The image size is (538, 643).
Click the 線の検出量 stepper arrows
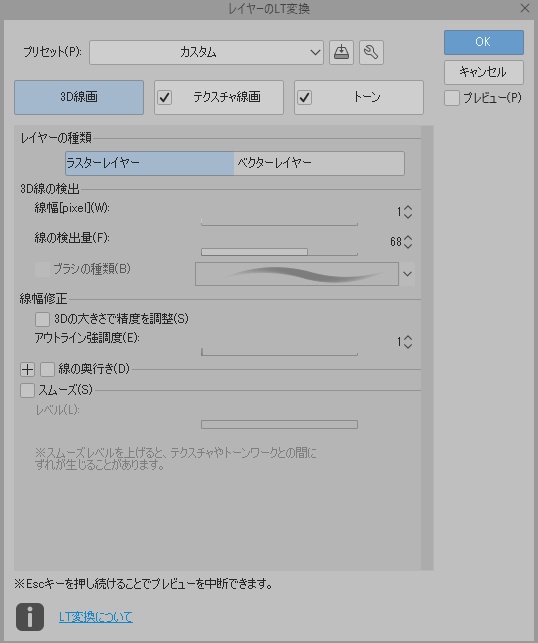pyautogui.click(x=408, y=242)
